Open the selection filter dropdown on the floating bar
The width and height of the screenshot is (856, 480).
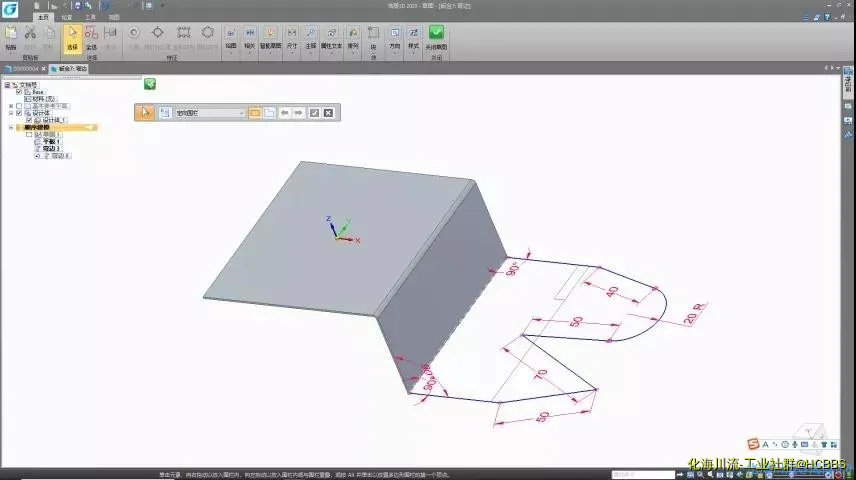coord(241,113)
